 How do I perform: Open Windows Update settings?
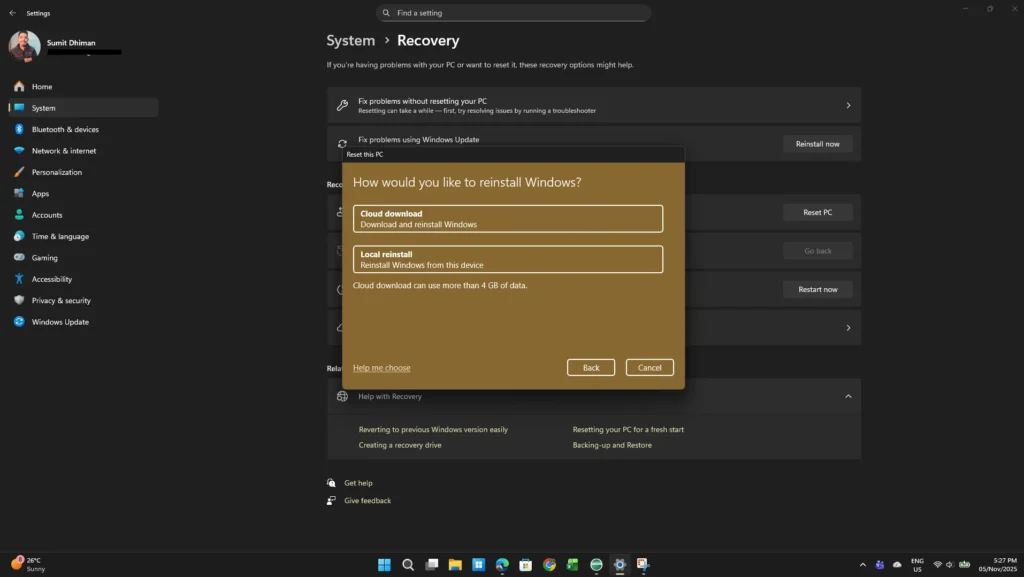click(83, 322)
